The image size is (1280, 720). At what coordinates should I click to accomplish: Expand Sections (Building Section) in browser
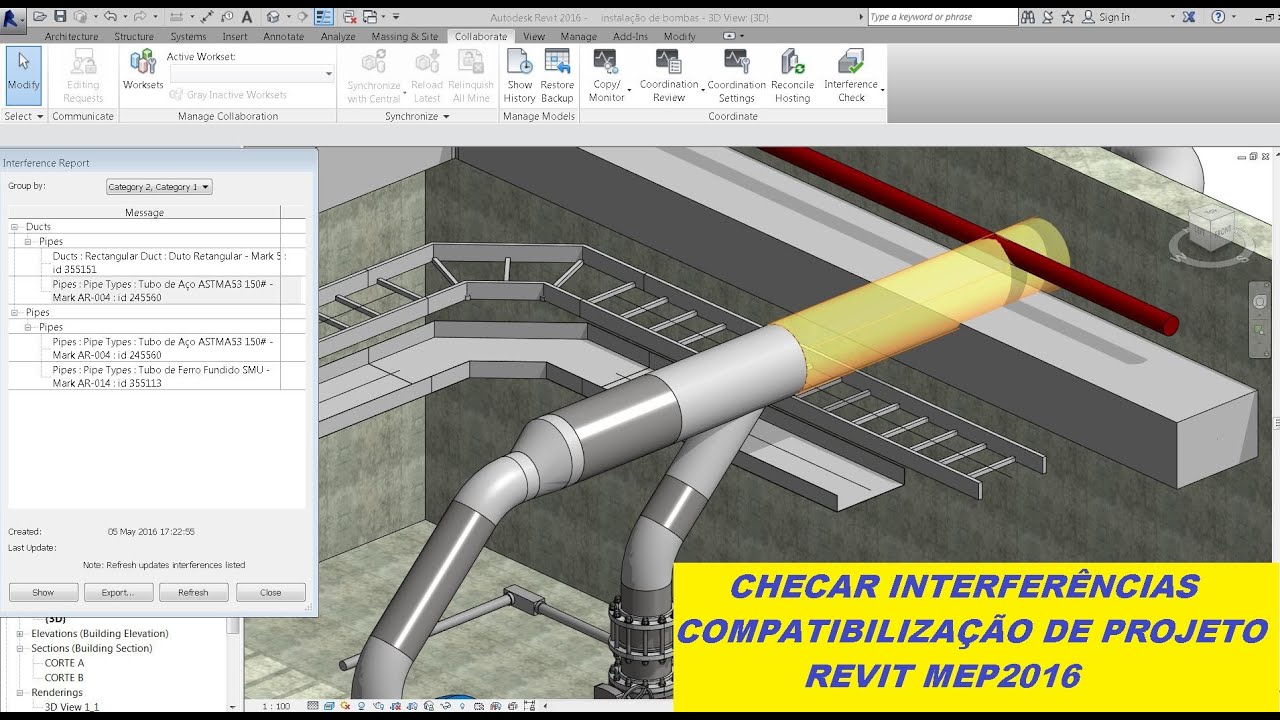[x=22, y=649]
